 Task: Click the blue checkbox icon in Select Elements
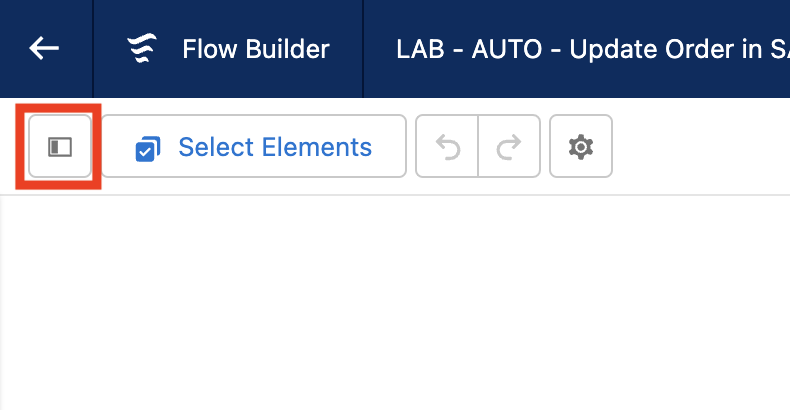148,149
